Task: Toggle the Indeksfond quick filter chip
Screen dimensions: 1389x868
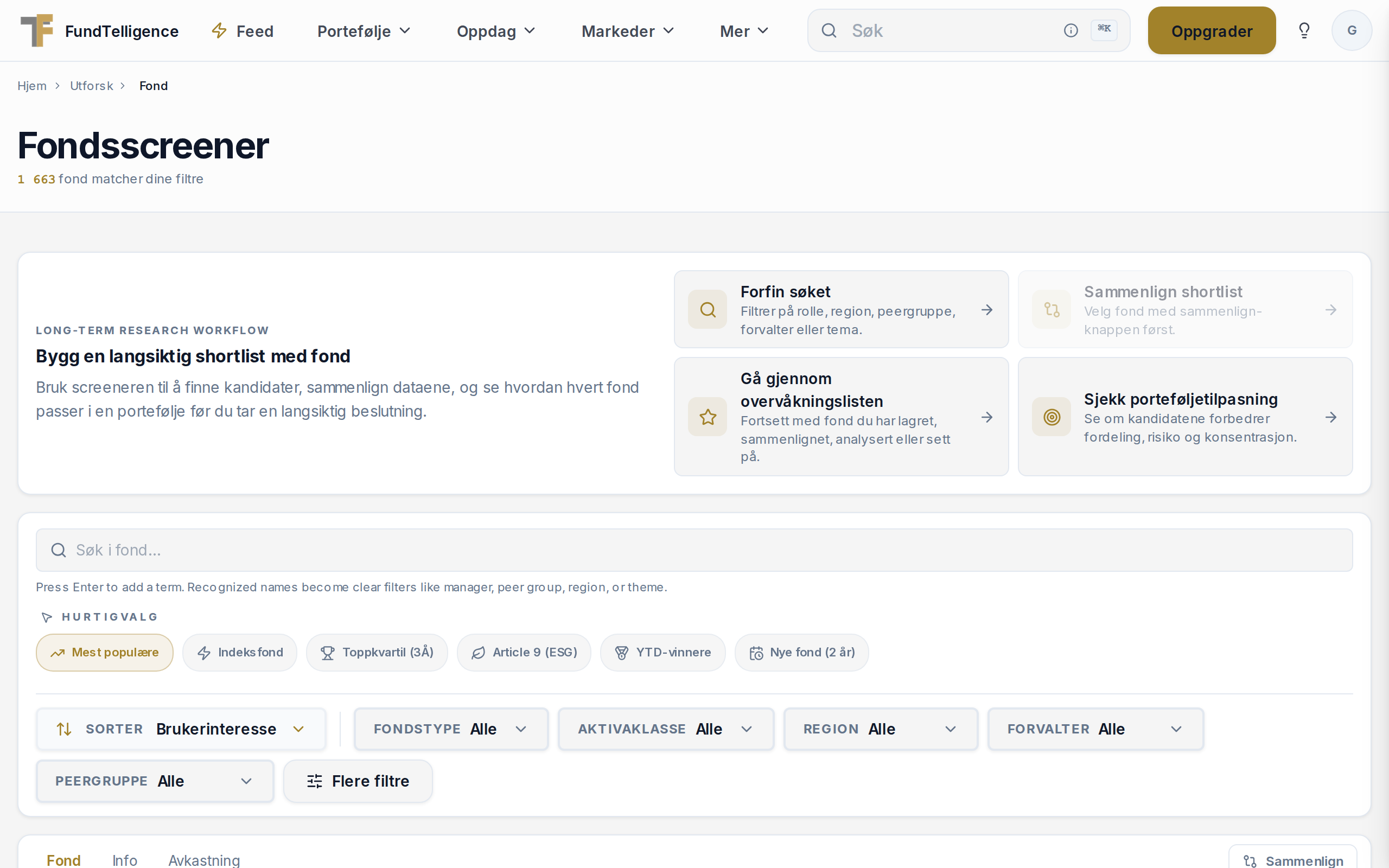Action: (240, 653)
